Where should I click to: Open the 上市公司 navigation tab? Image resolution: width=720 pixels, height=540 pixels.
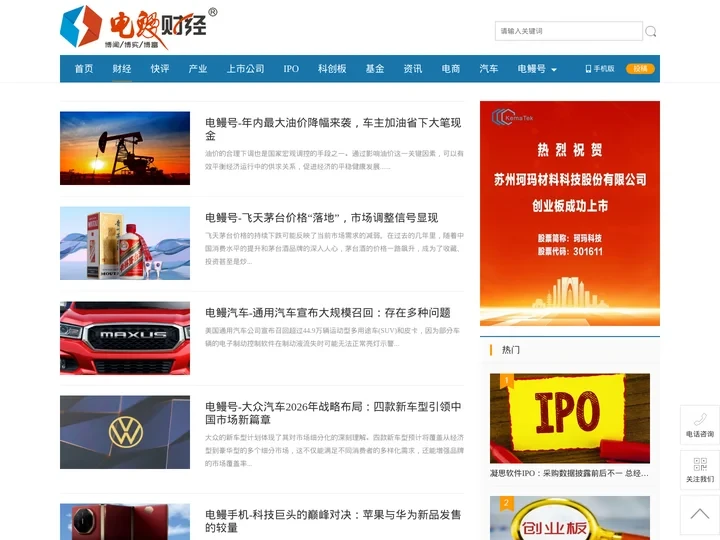246,69
